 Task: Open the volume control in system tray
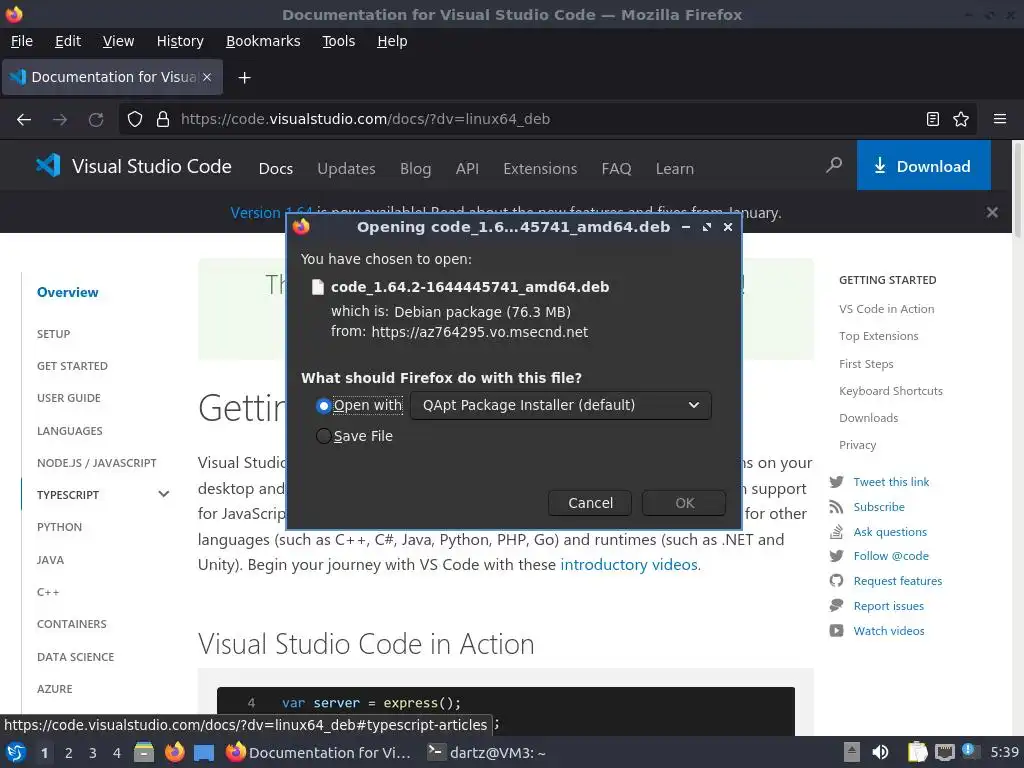(880, 752)
